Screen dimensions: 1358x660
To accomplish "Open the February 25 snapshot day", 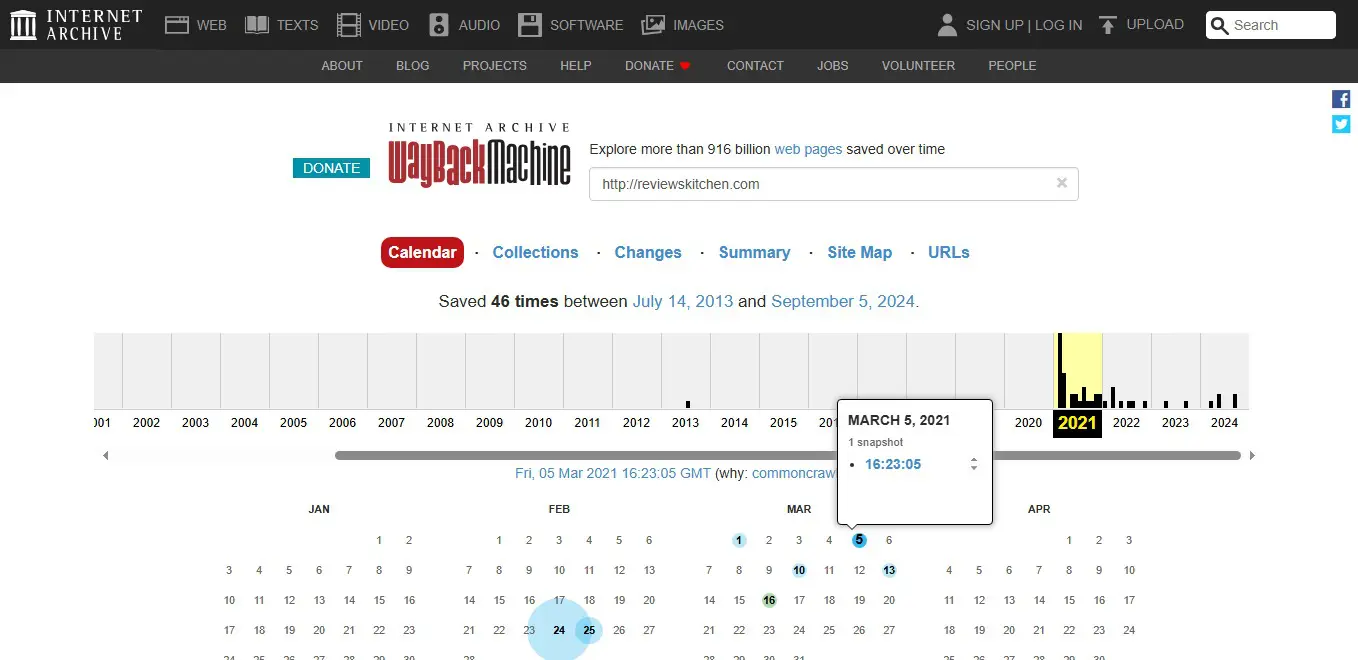I will pos(589,630).
